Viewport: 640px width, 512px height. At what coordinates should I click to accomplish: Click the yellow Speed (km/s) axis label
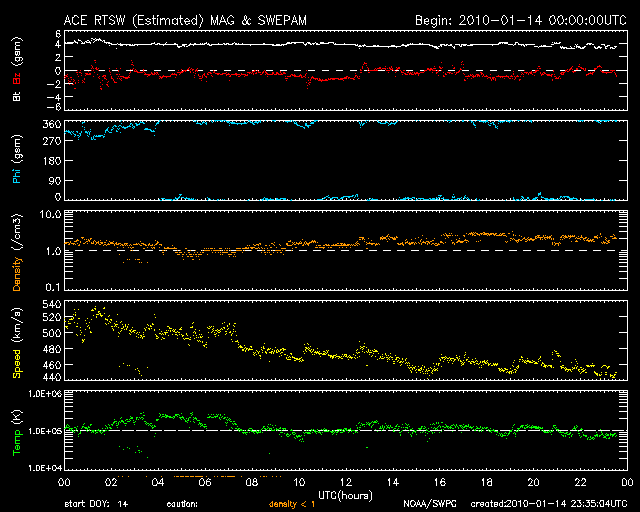click(17, 341)
